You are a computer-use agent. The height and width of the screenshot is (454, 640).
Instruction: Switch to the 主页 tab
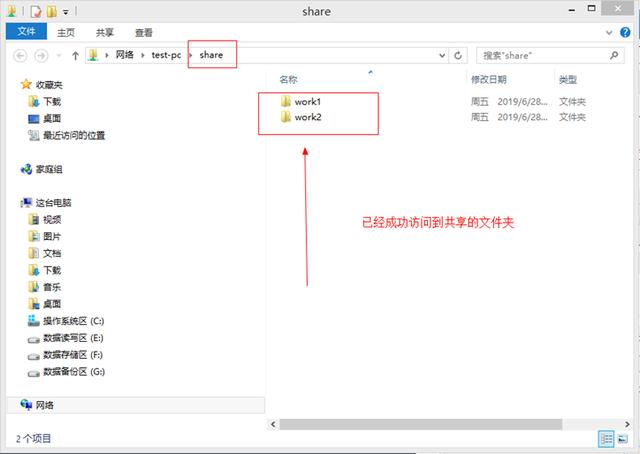point(66,33)
